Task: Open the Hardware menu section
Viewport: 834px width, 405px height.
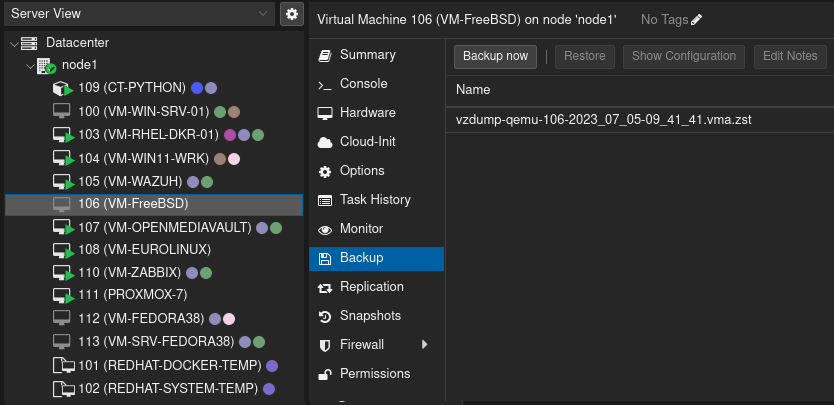Action: tap(367, 113)
